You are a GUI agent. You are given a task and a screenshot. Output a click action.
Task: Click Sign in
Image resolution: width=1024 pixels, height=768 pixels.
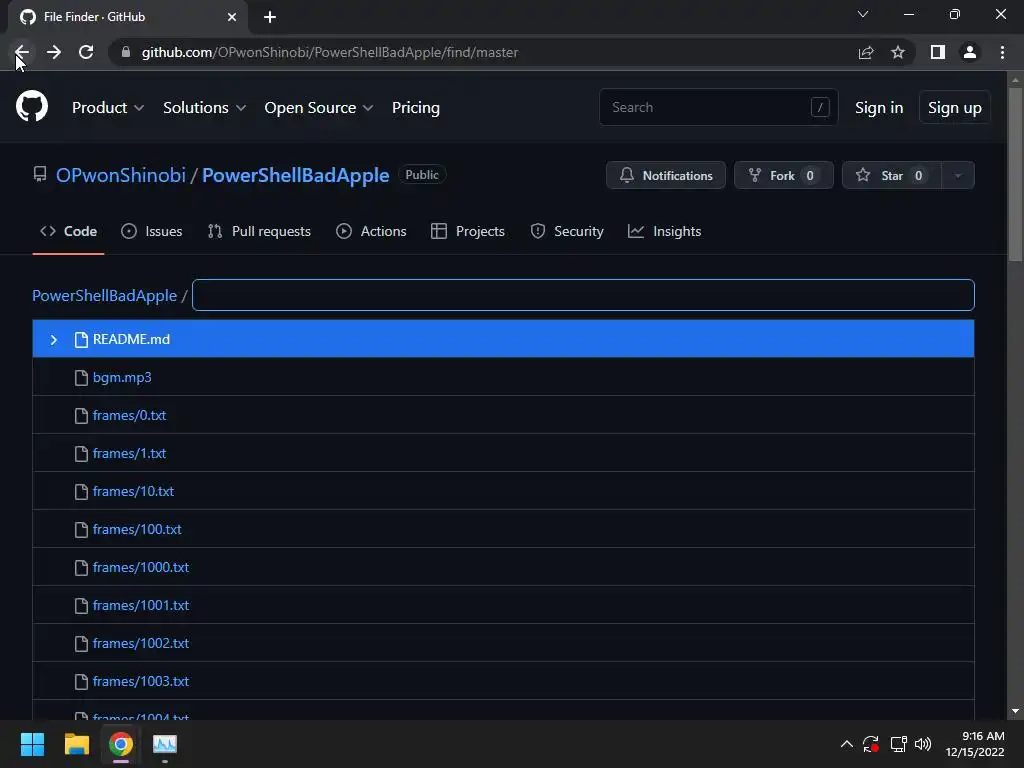879,108
